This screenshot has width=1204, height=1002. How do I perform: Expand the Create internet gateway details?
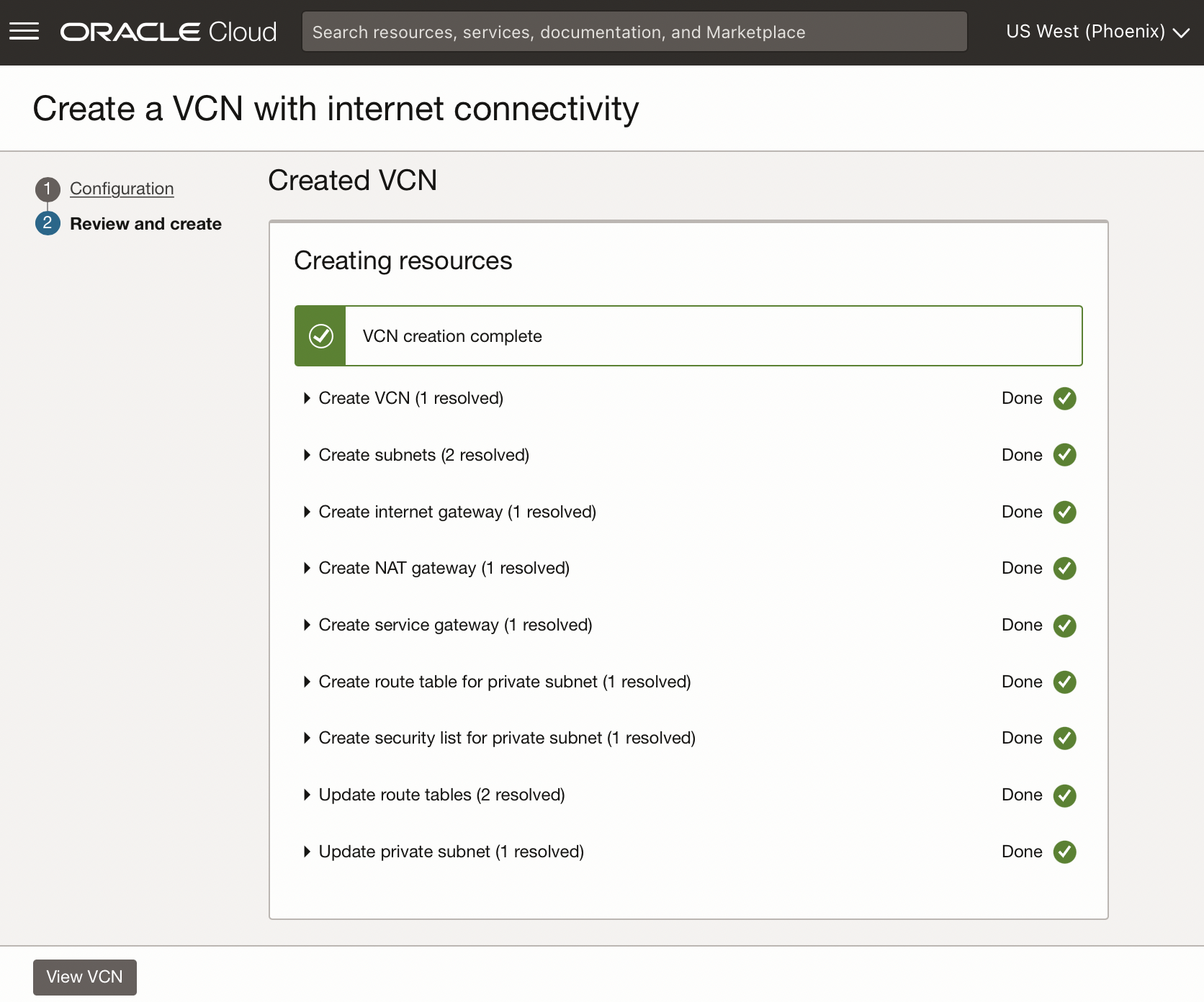307,512
